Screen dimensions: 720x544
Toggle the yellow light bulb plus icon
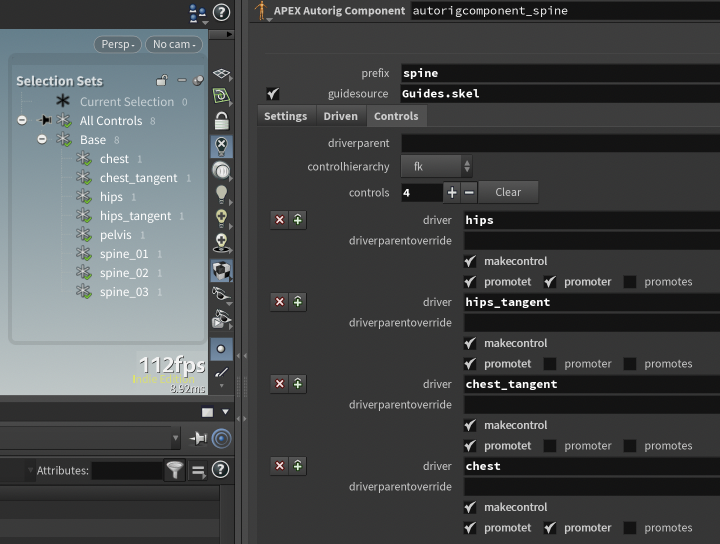(x=221, y=218)
